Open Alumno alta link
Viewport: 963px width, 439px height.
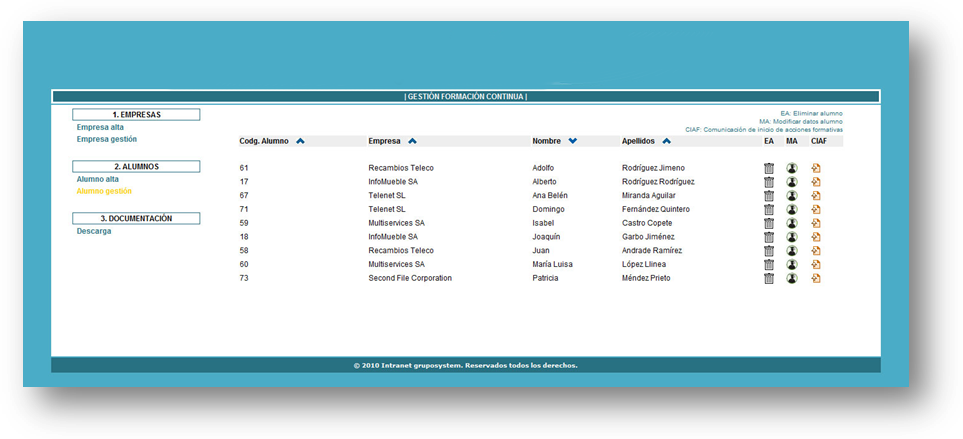click(97, 179)
